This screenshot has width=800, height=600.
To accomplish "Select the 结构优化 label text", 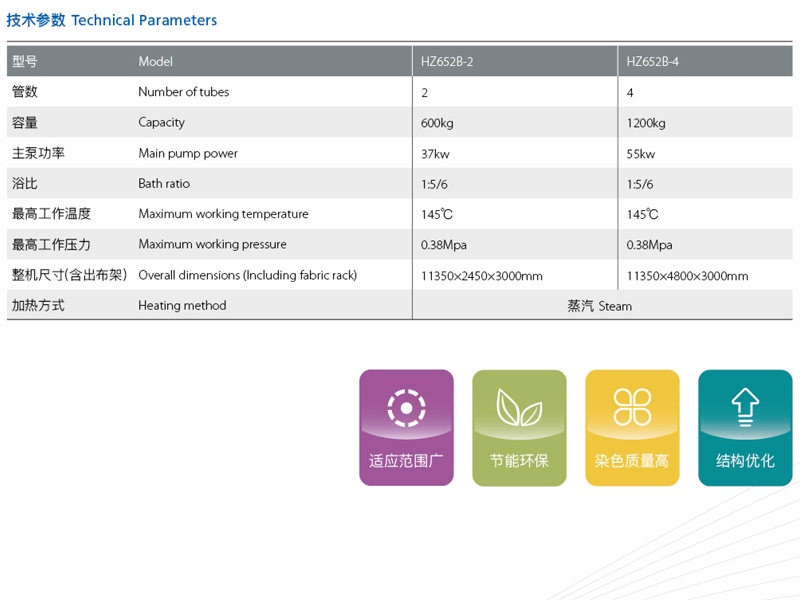I will pyautogui.click(x=745, y=461).
